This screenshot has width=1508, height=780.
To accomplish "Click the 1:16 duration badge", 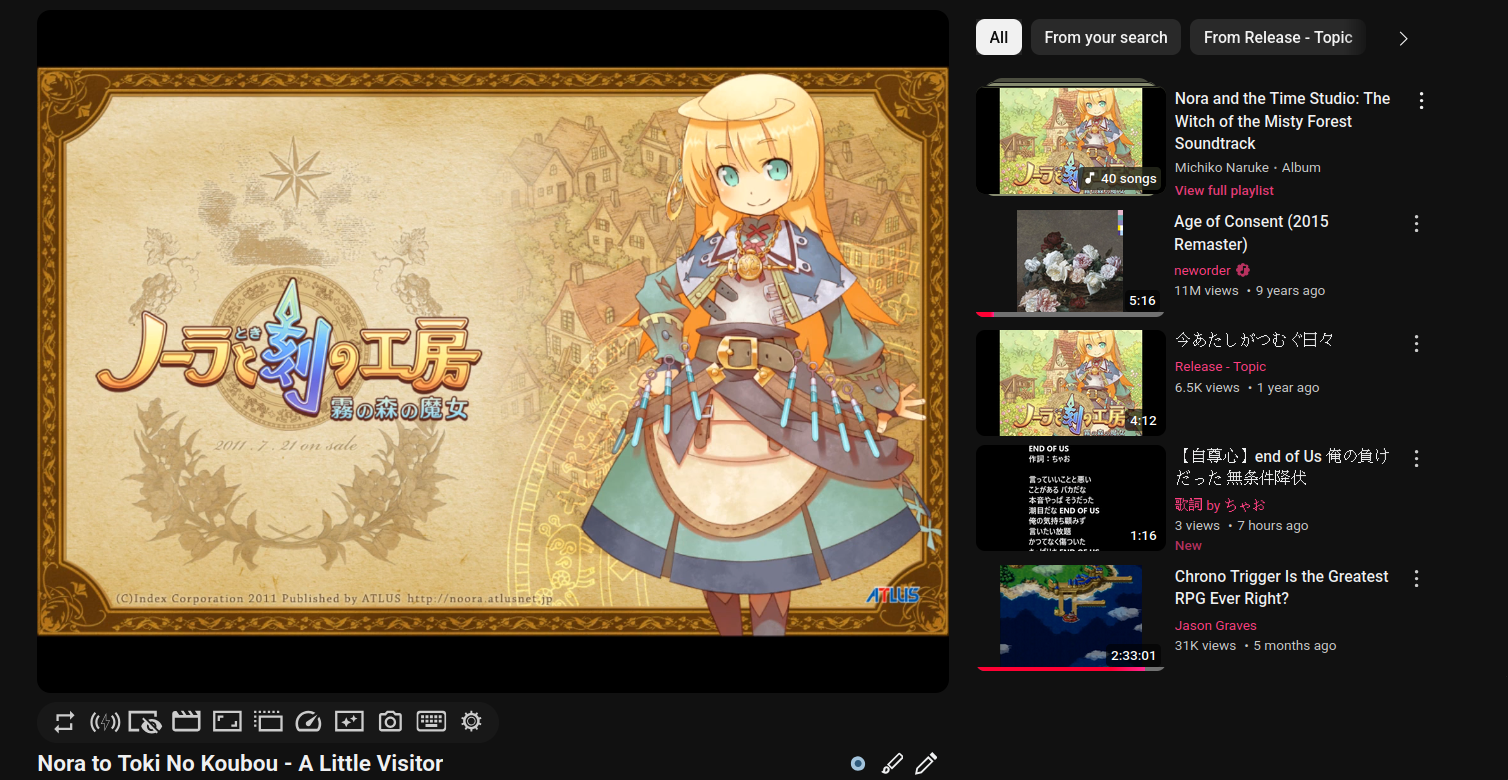I will coord(1143,535).
